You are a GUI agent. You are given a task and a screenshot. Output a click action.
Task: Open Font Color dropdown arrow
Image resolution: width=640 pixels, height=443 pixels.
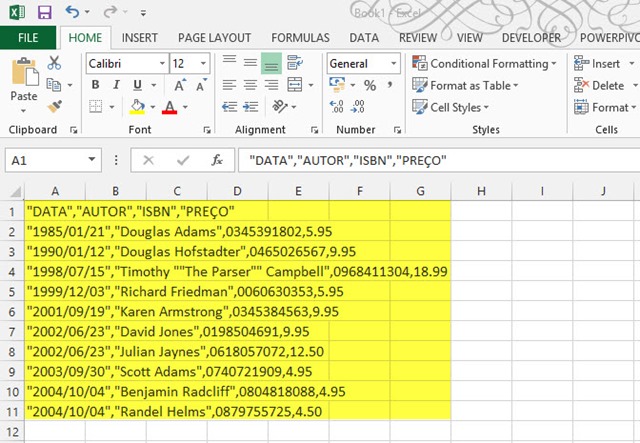(185, 107)
